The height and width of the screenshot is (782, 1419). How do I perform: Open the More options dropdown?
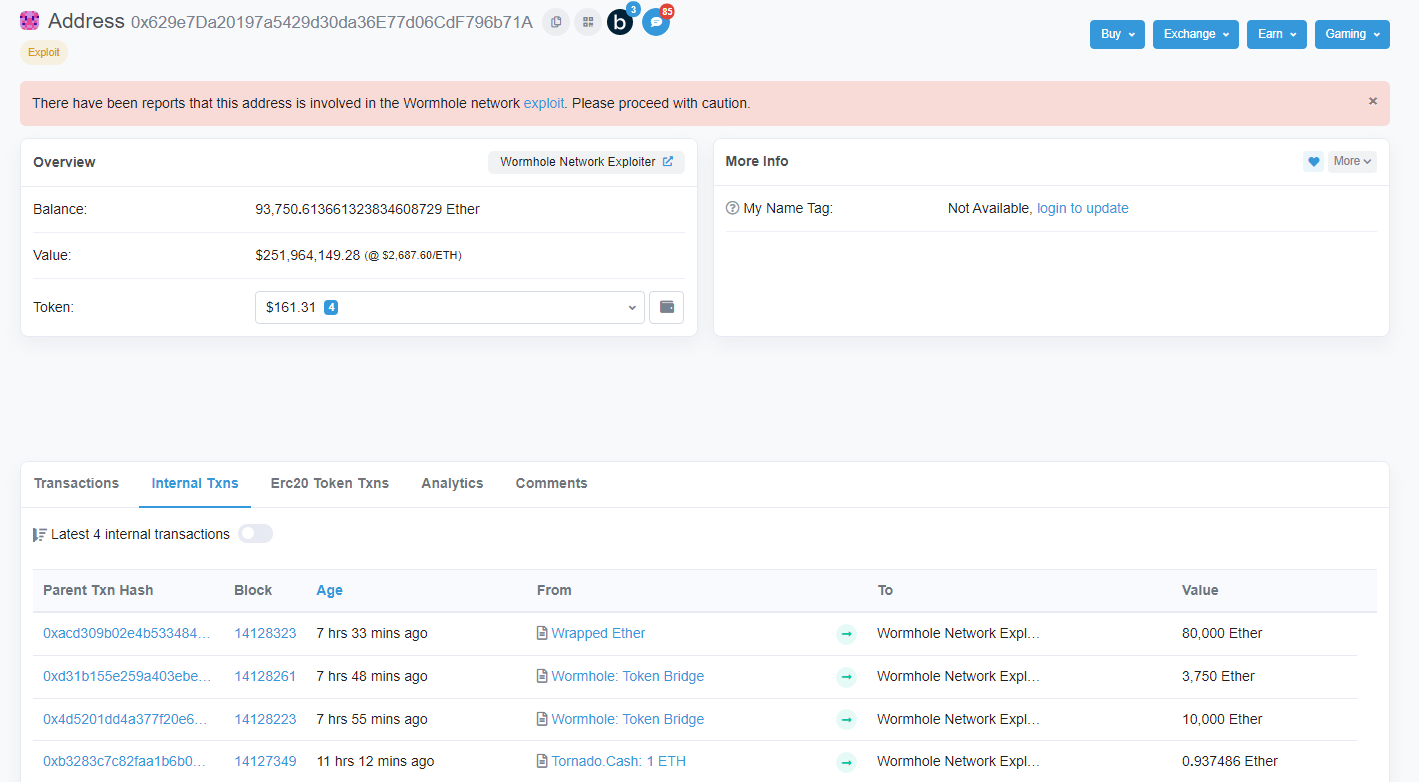[x=1352, y=161]
